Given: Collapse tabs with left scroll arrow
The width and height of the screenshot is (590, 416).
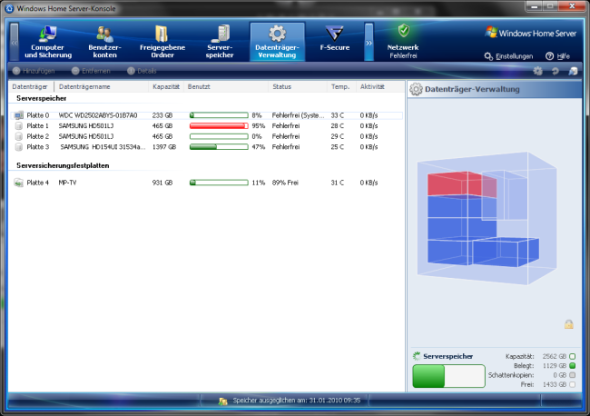Looking at the screenshot, I should tap(14, 42).
